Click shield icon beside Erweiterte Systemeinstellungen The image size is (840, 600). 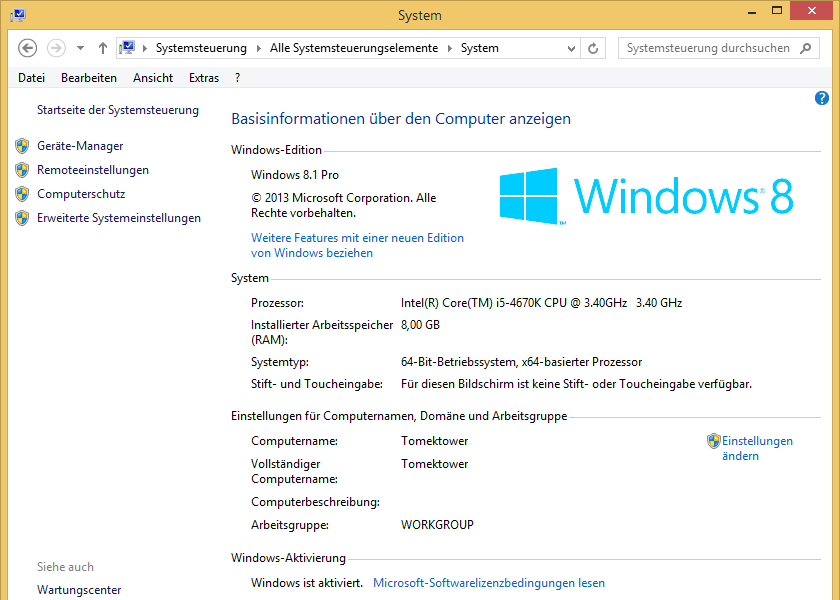click(22, 218)
